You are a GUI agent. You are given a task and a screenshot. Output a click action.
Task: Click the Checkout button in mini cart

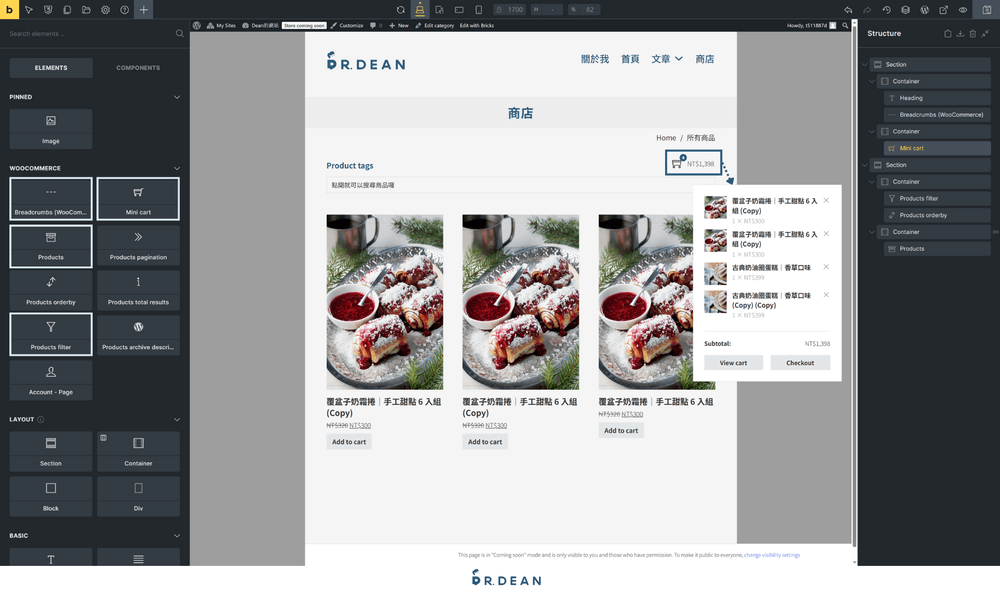[x=800, y=363]
